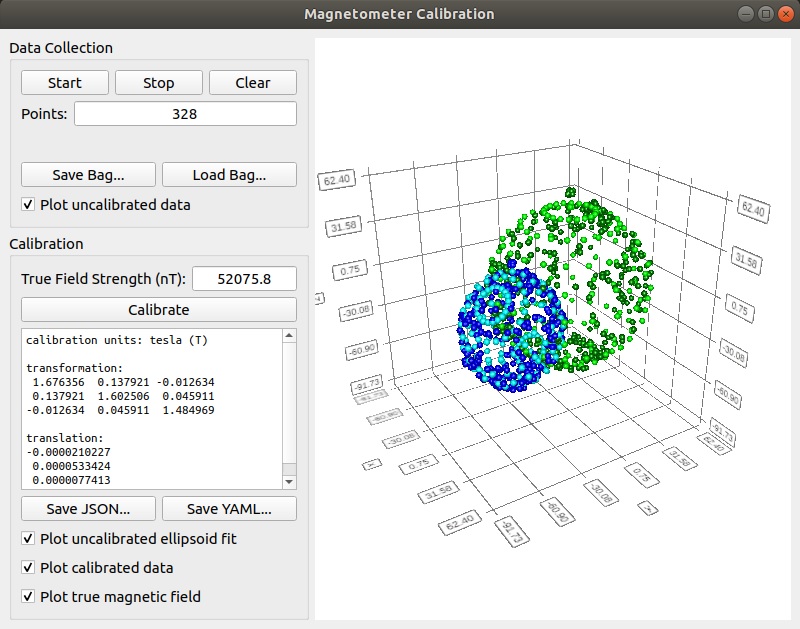Toggle Plot calibrated data checkbox
Screen dimensions: 800x629
28,568
